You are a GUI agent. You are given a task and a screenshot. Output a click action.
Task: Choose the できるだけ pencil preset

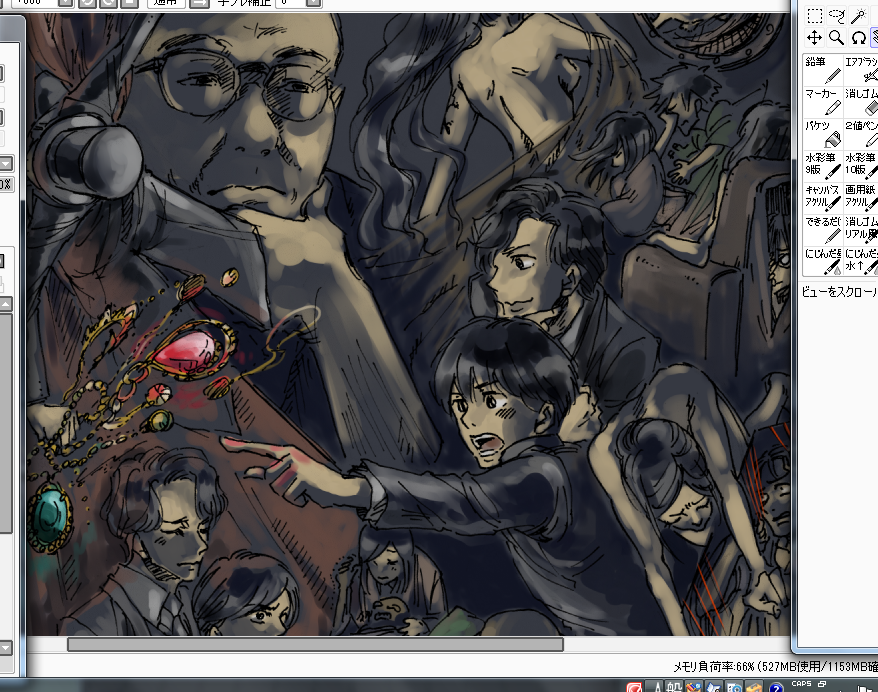pyautogui.click(x=823, y=230)
